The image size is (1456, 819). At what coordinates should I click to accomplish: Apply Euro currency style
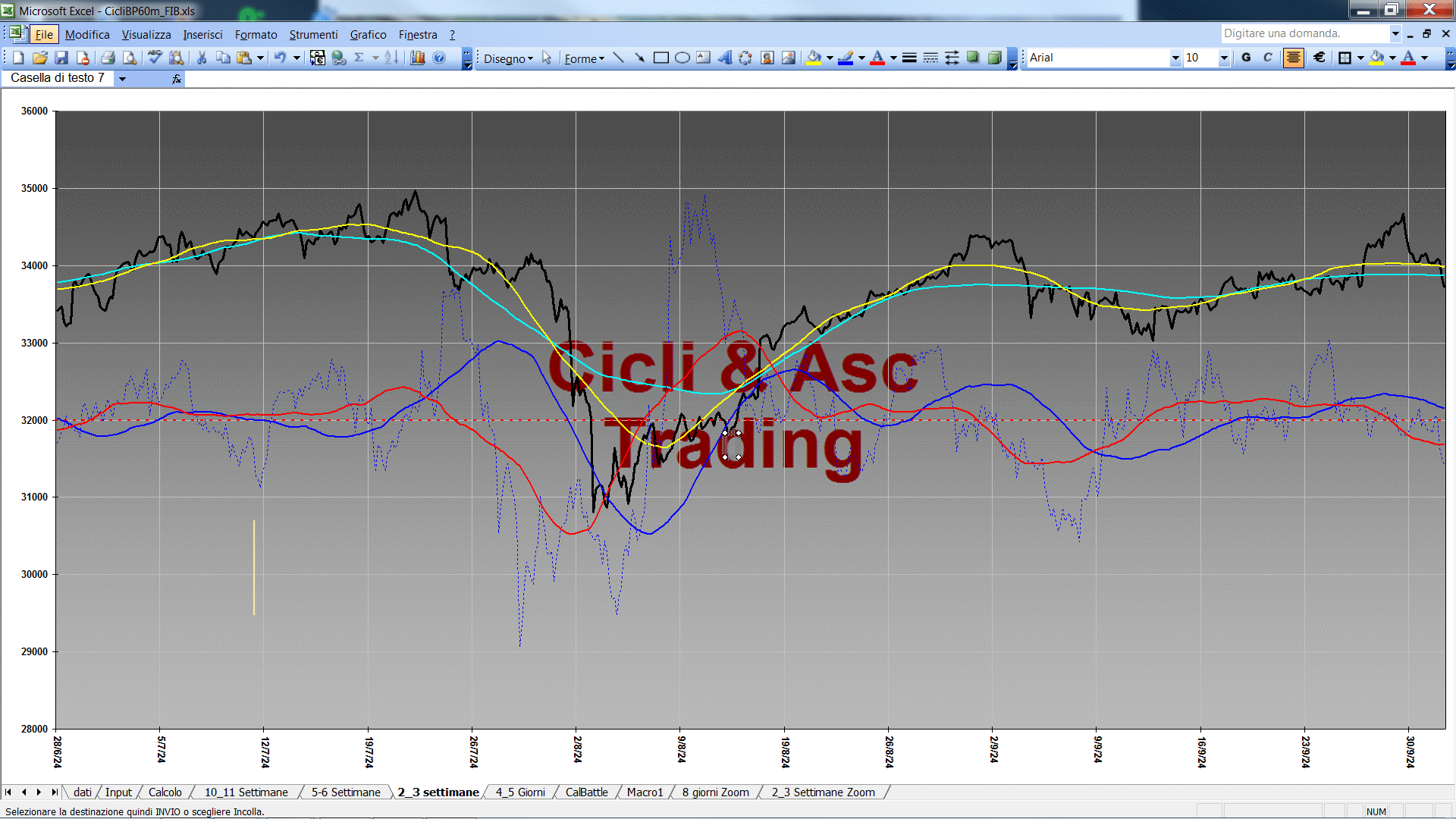[1319, 58]
